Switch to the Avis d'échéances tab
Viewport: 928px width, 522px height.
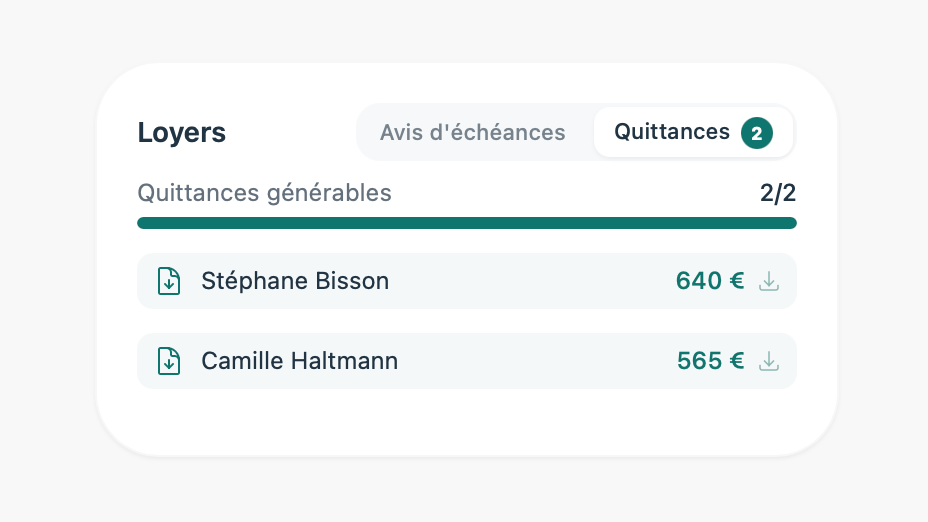[x=472, y=132]
